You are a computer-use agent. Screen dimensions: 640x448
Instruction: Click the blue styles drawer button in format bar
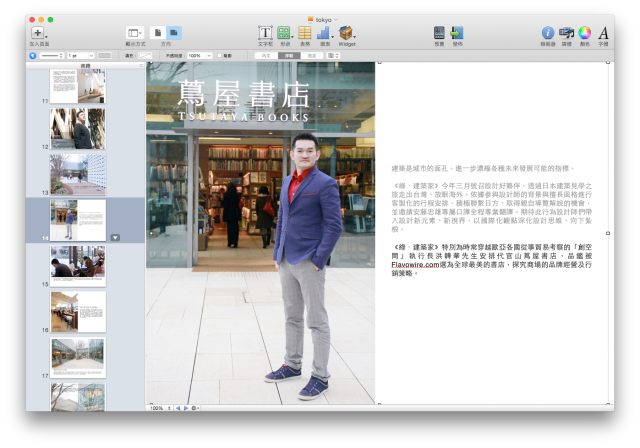click(33, 55)
